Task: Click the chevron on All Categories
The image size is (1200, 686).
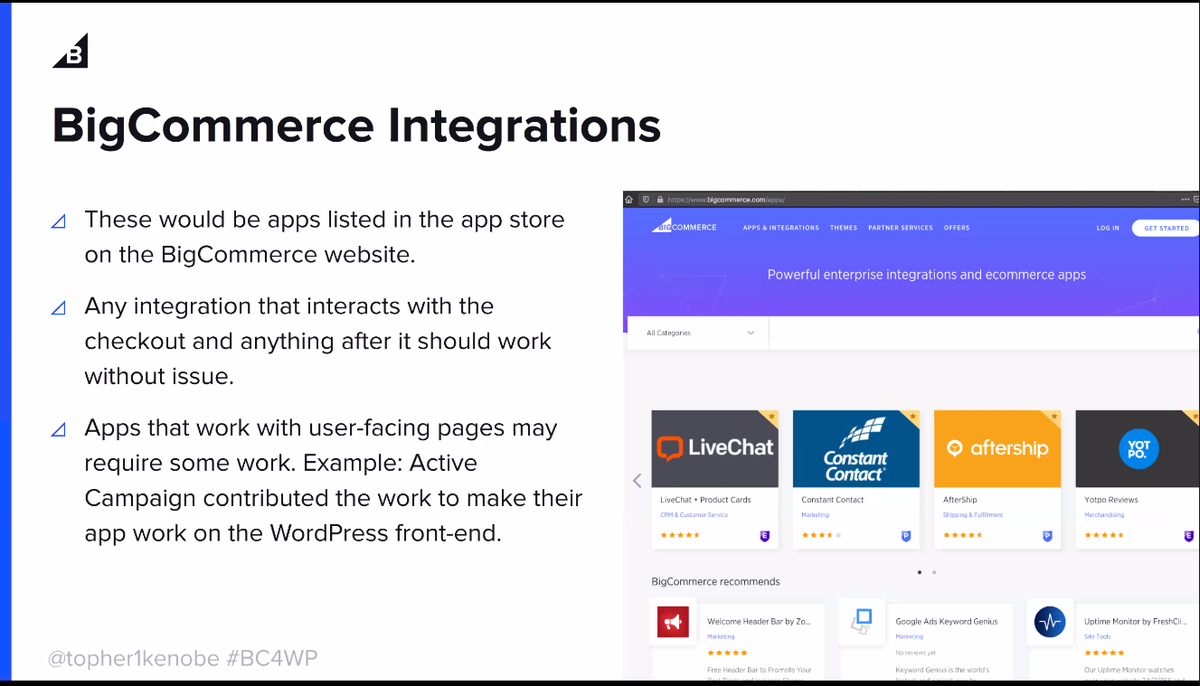Action: click(751, 333)
